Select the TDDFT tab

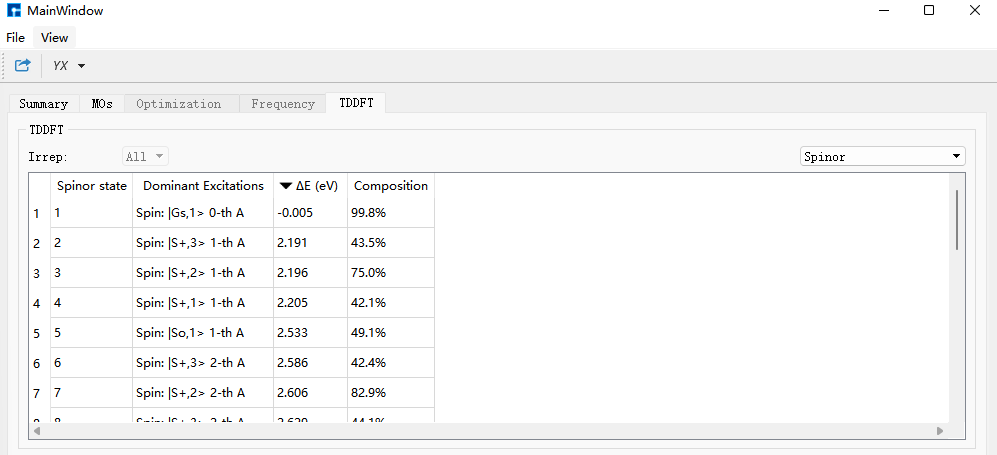(x=356, y=103)
